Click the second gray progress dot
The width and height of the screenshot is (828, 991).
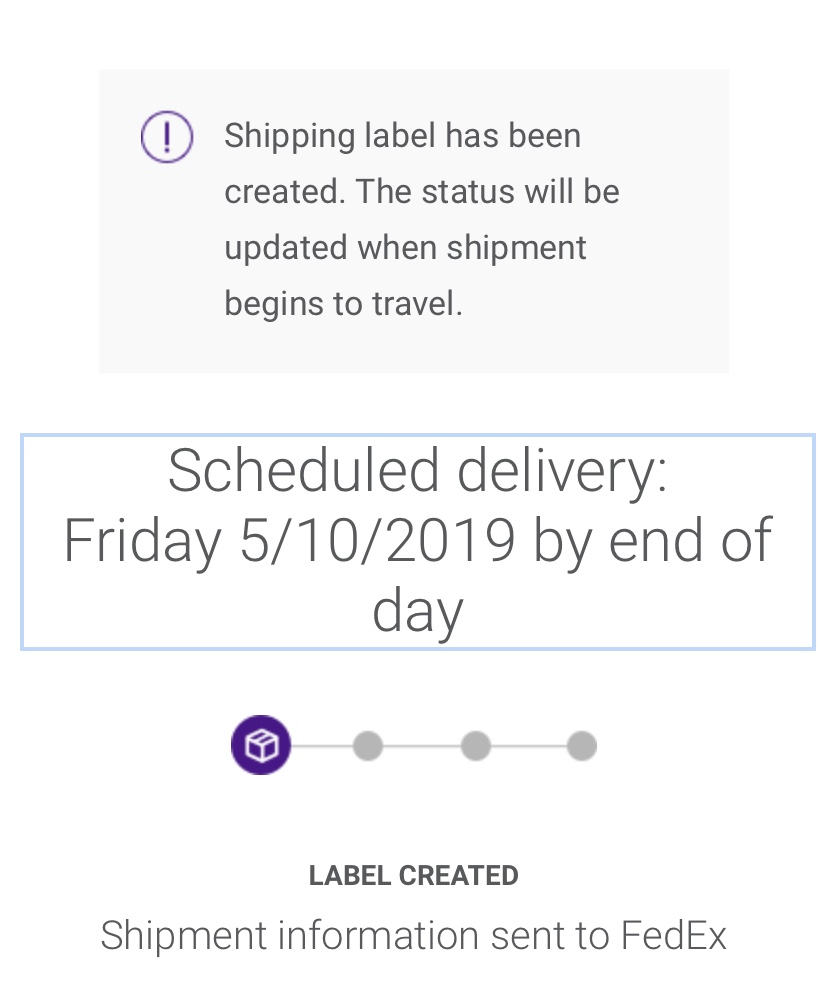click(368, 746)
